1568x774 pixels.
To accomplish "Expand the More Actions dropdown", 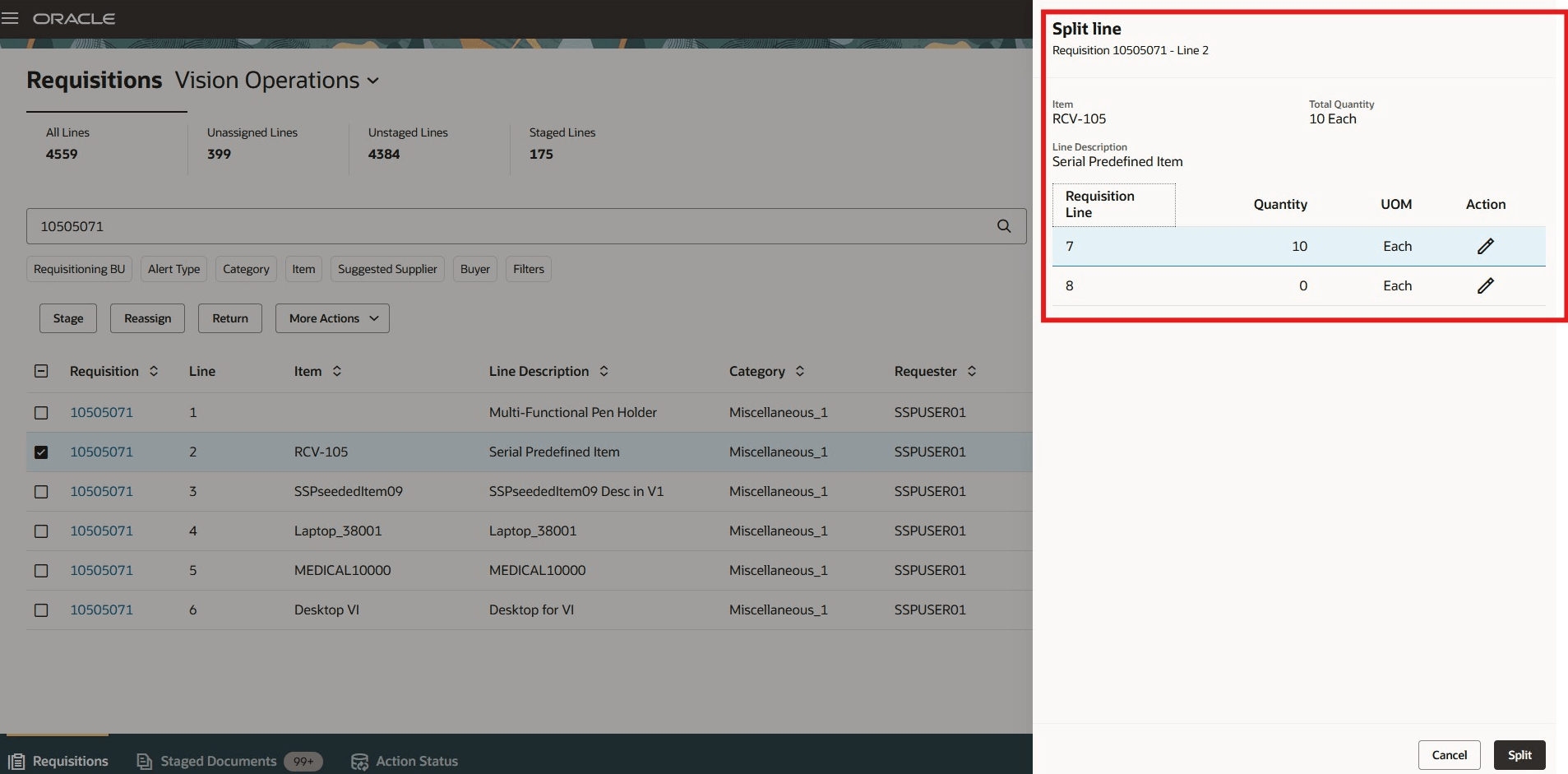I will pos(332,318).
